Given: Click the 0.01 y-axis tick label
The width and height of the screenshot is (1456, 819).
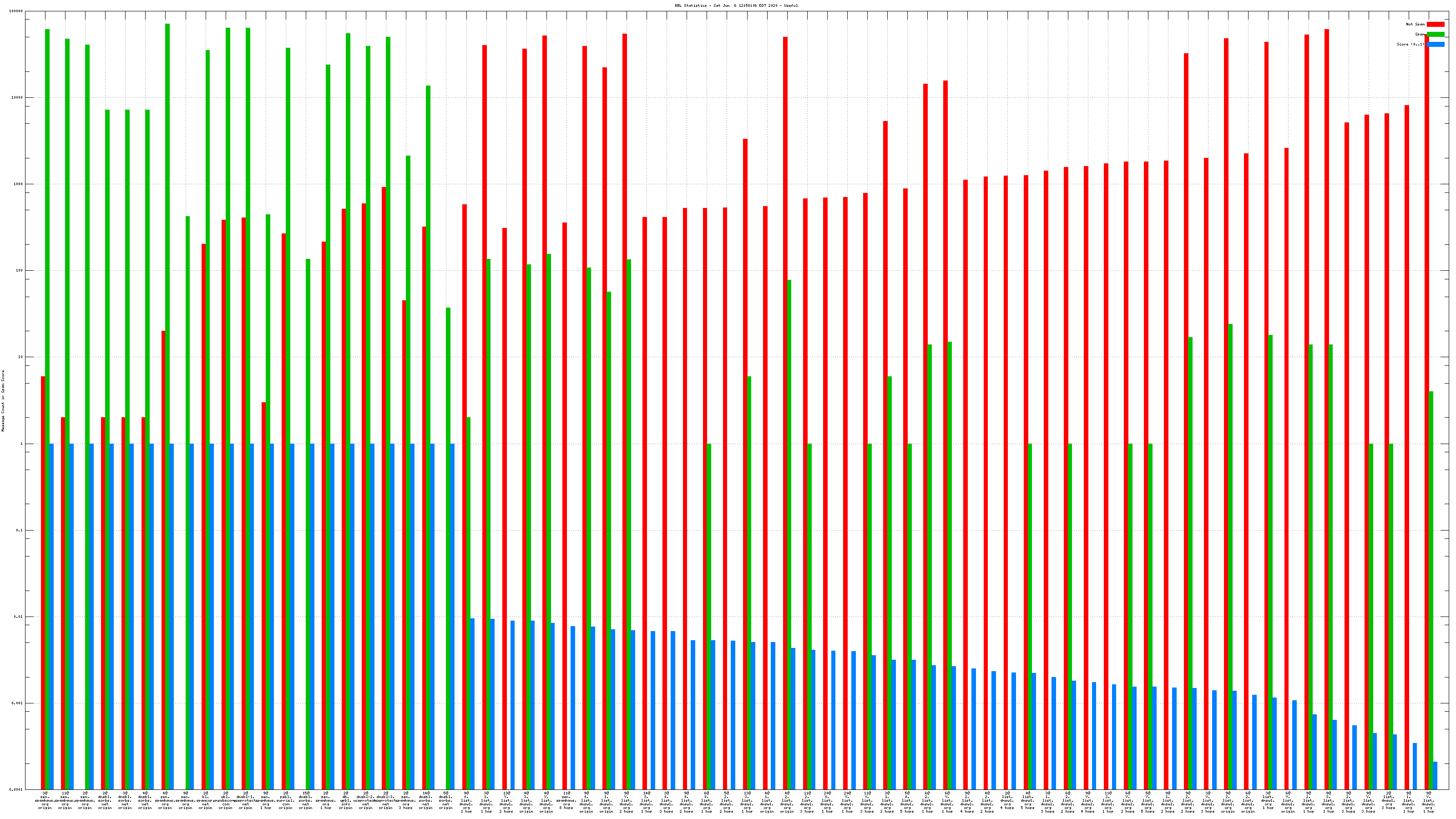Looking at the screenshot, I should coord(18,617).
